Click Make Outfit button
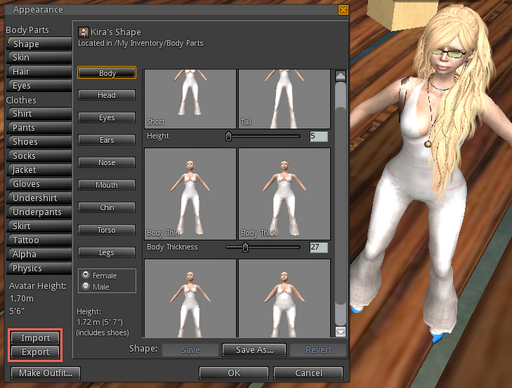 [45, 373]
